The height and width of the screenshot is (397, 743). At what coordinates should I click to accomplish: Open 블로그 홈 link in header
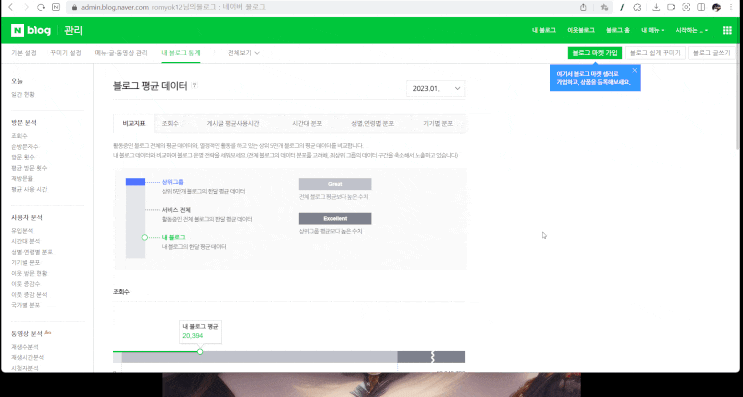point(617,30)
